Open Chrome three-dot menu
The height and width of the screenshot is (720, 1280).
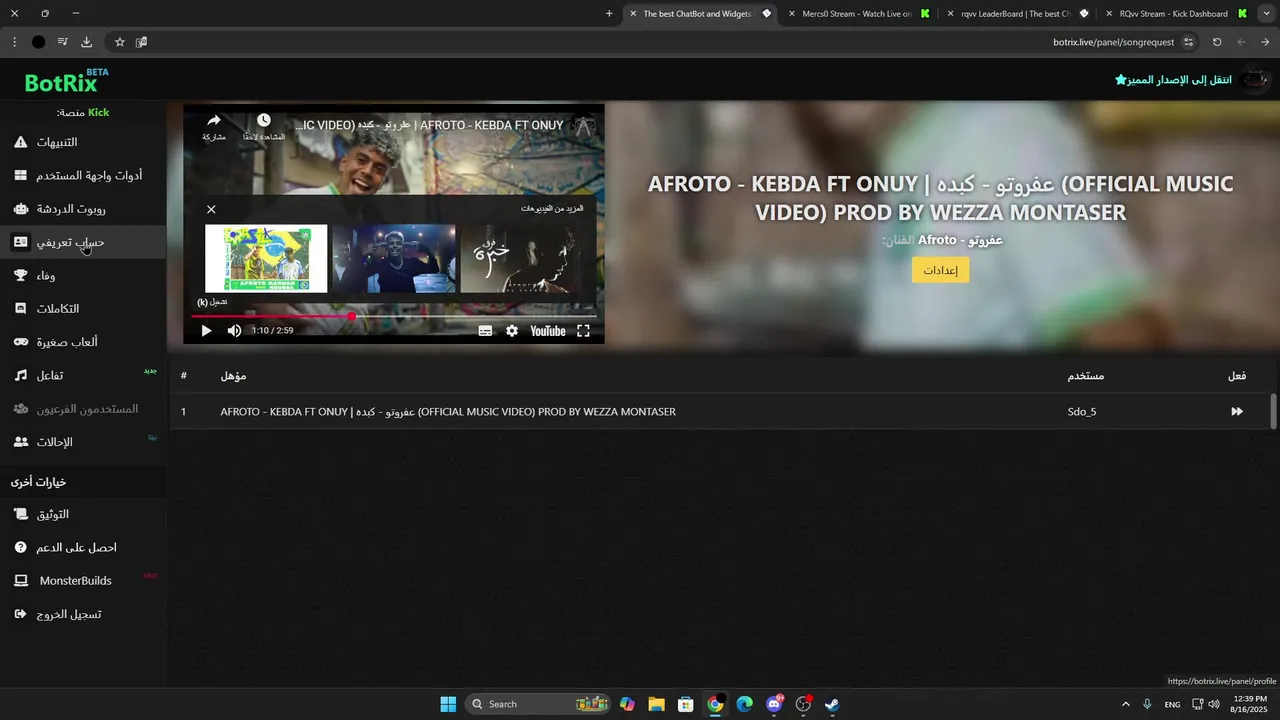point(14,42)
